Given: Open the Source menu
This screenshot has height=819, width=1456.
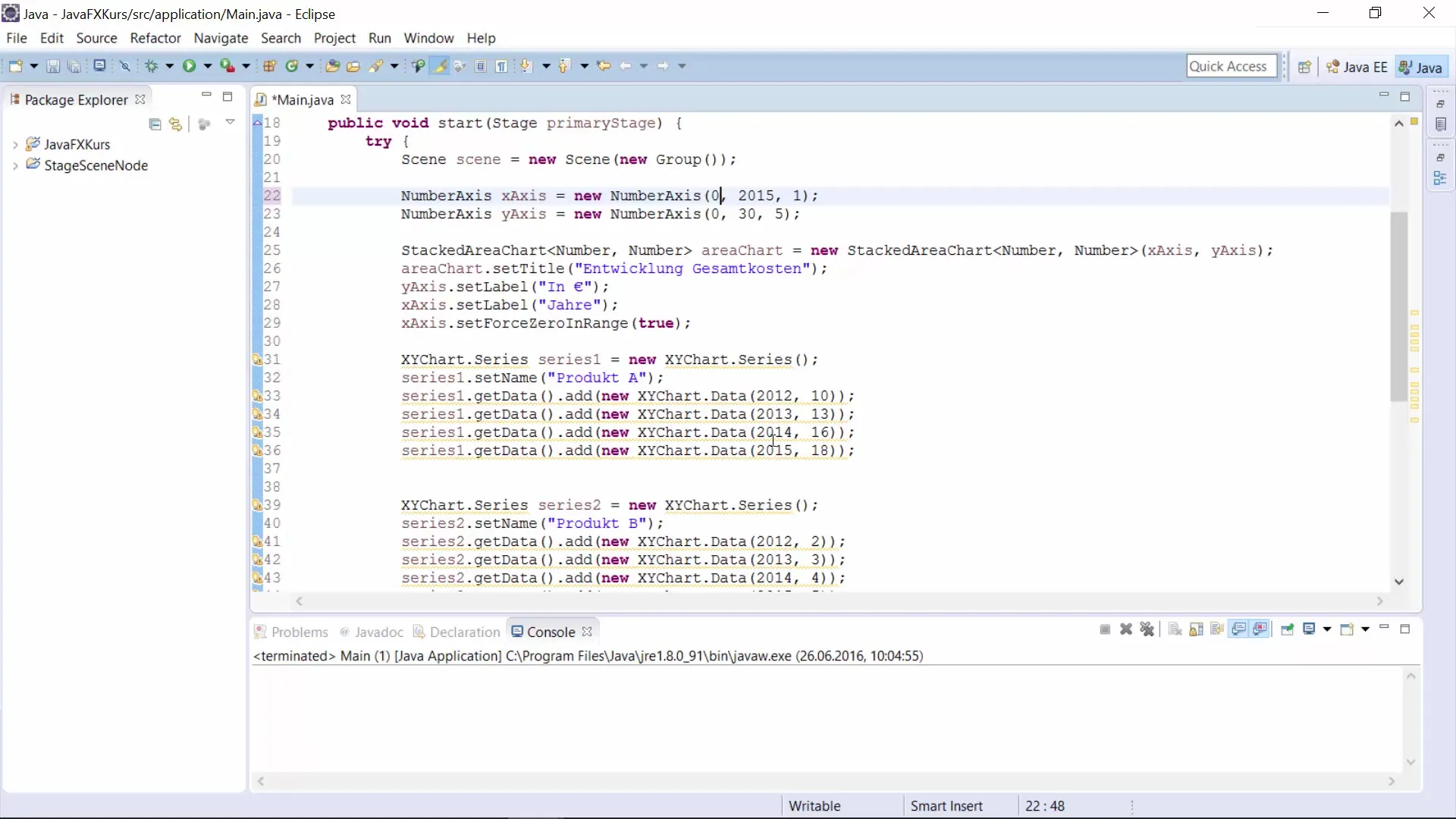Looking at the screenshot, I should [96, 38].
